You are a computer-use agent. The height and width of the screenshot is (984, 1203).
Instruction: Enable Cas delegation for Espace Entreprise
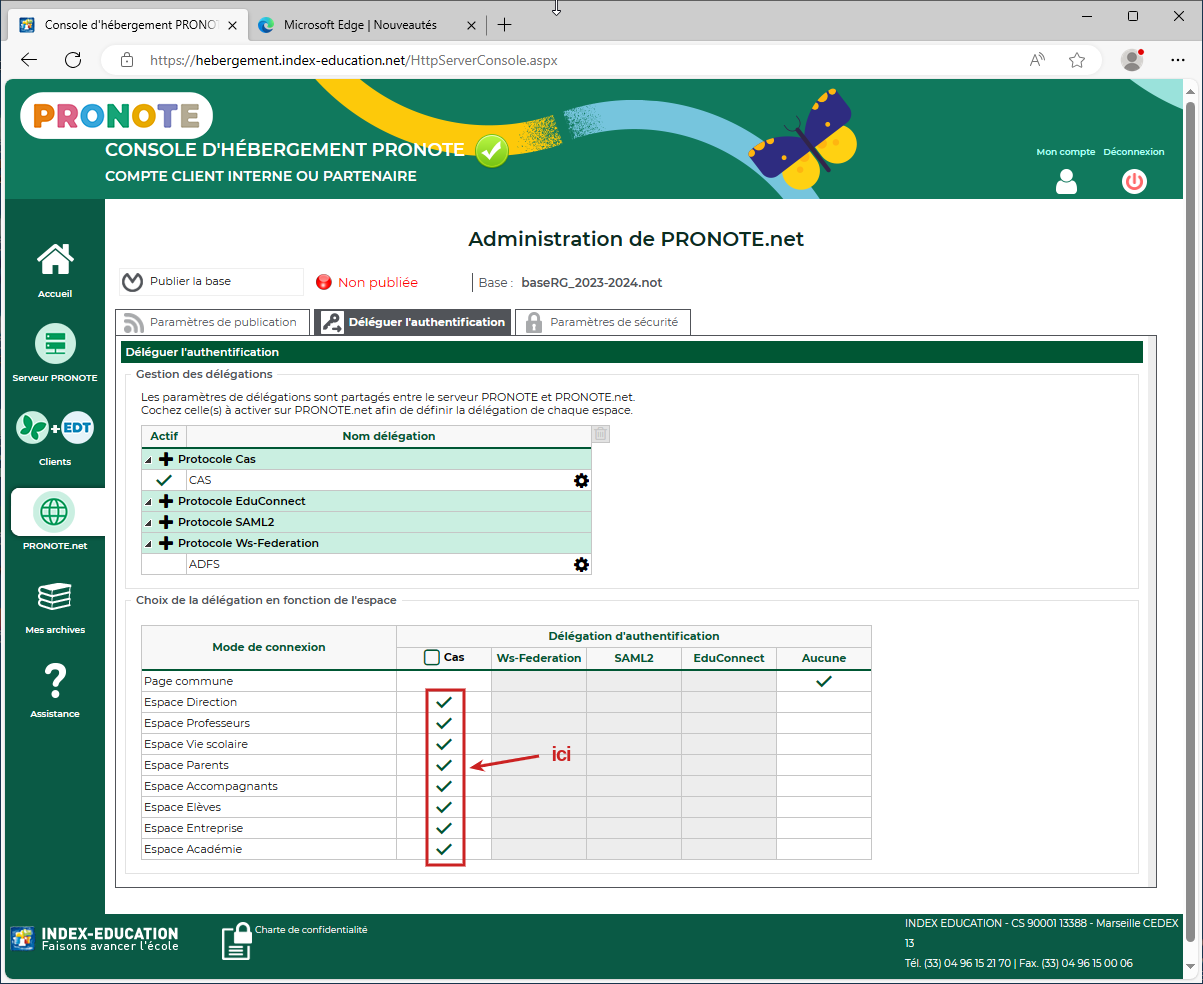[444, 828]
